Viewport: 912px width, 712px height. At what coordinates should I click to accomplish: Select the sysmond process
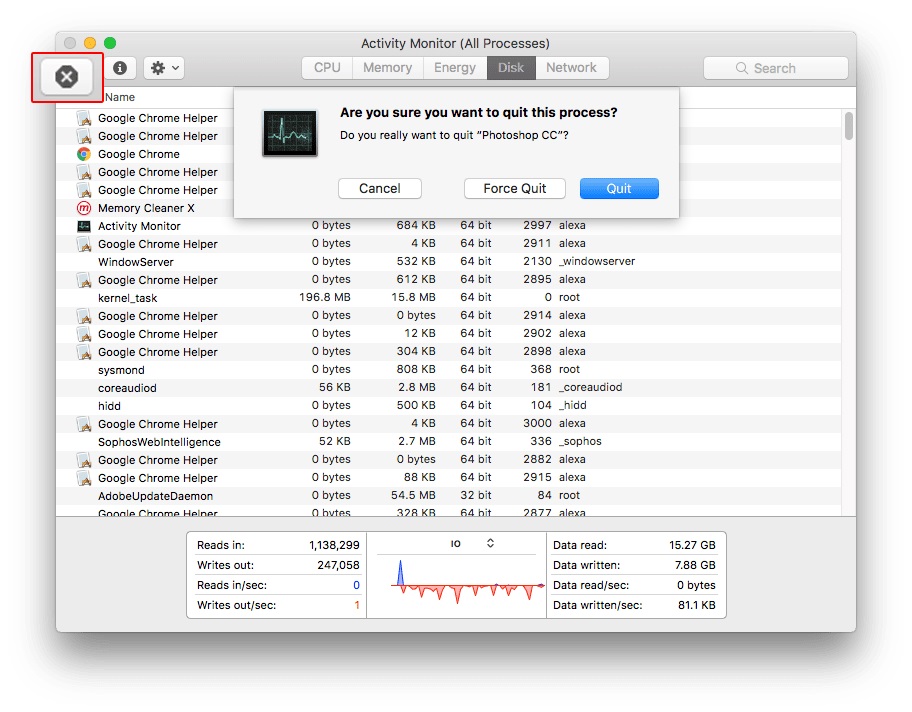pyautogui.click(x=121, y=371)
